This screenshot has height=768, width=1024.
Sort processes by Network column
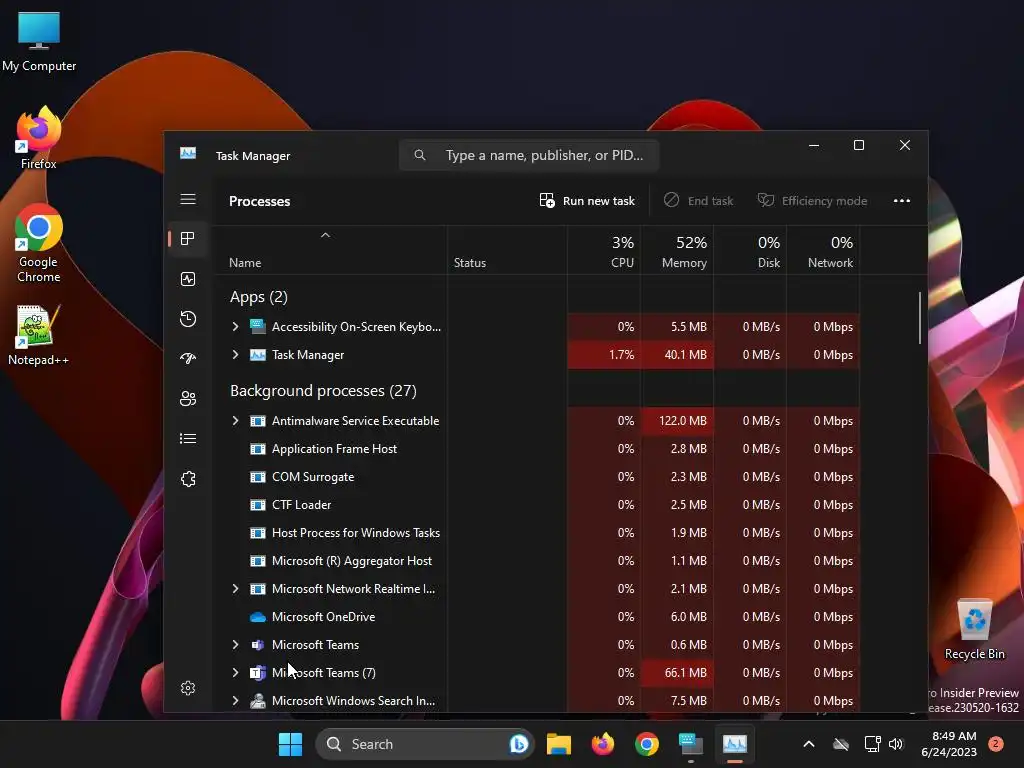[x=824, y=251]
